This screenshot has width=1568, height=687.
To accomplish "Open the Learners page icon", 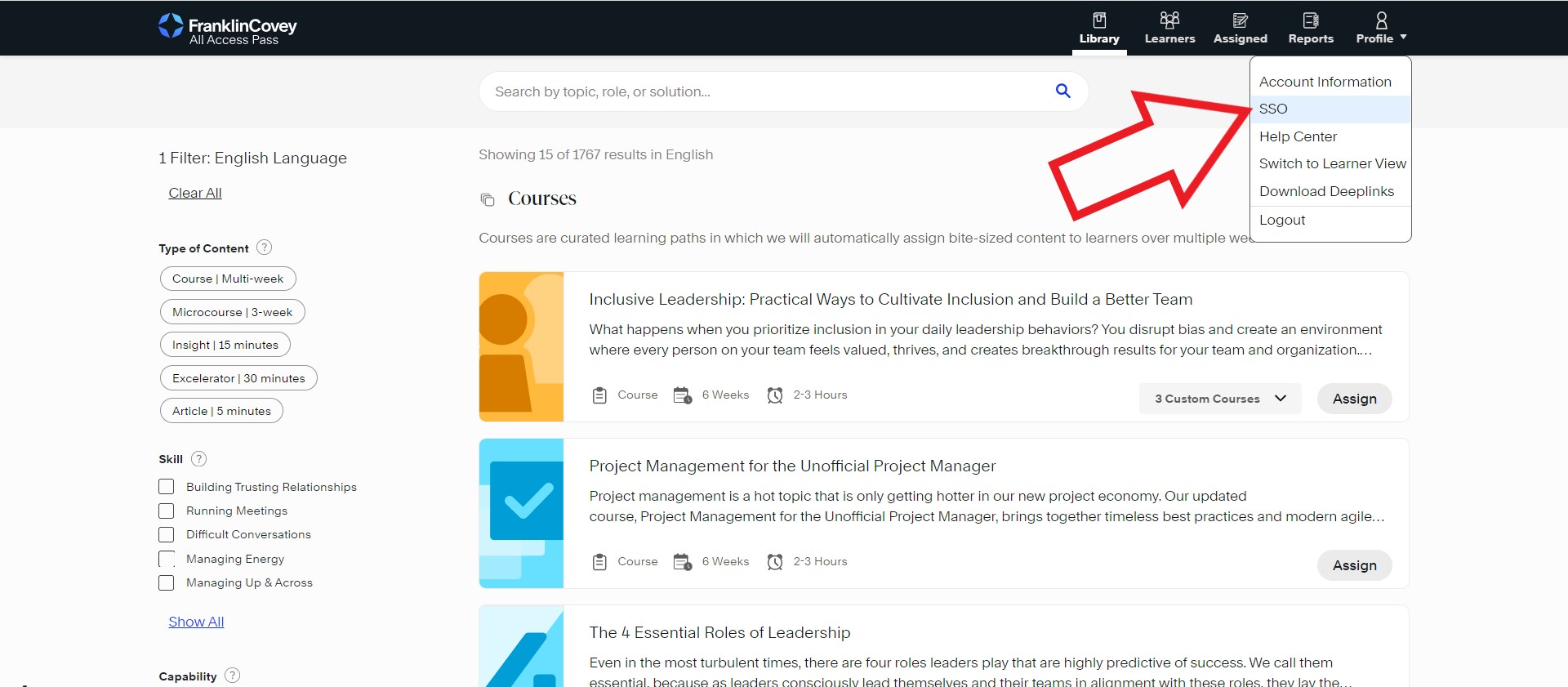I will tap(1169, 20).
